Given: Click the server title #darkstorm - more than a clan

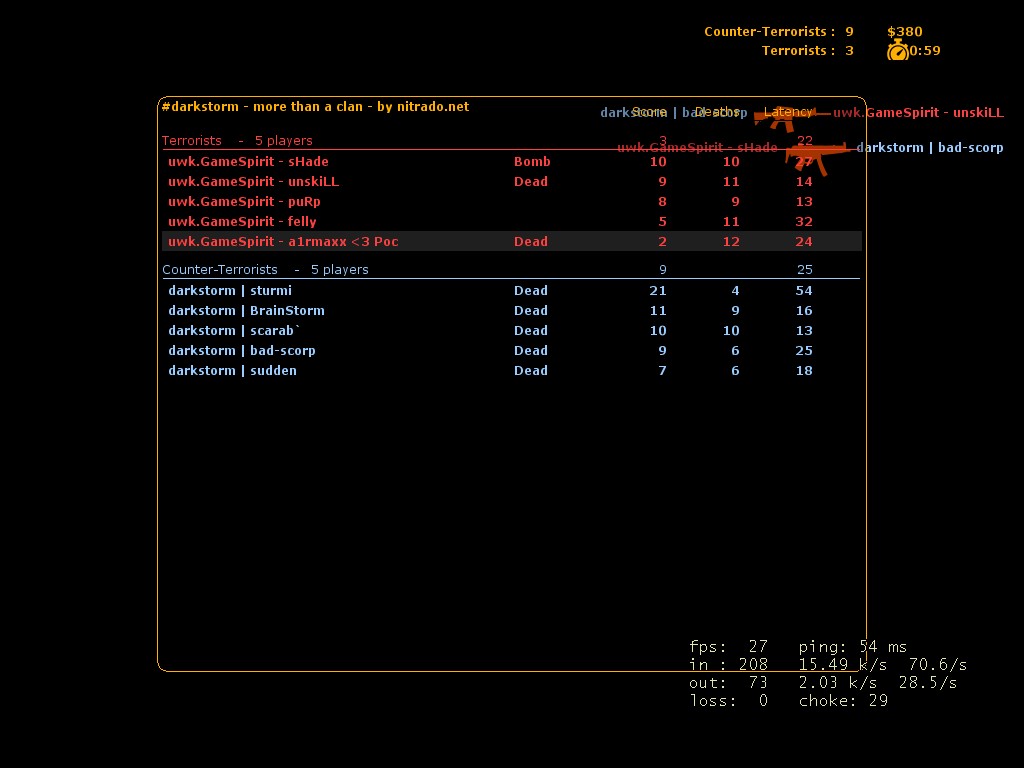Looking at the screenshot, I should pyautogui.click(x=314, y=107).
